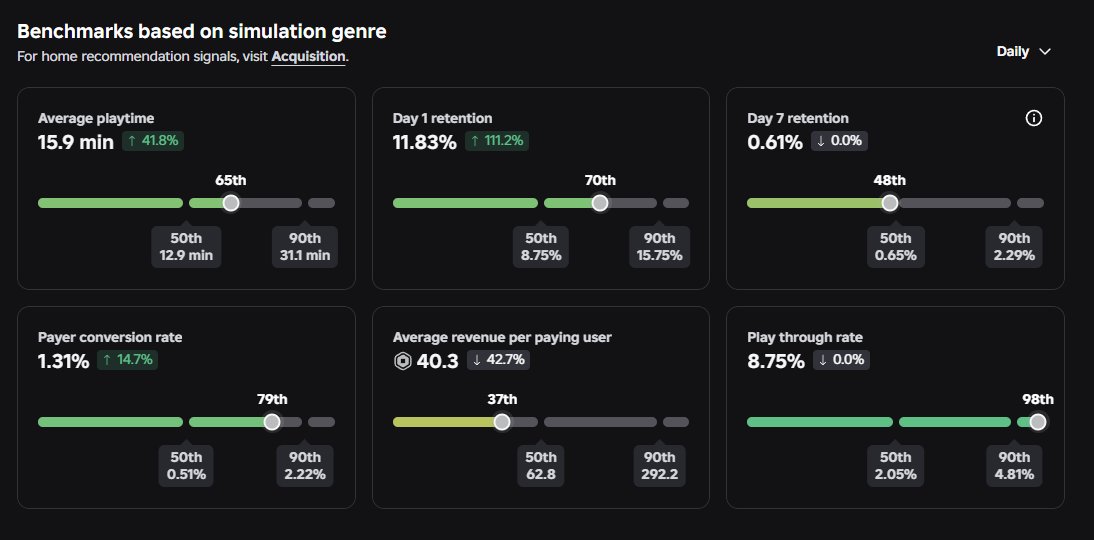1094x540 pixels.
Task: Click the 50th 12.9 min benchmark label
Action: [x=186, y=247]
